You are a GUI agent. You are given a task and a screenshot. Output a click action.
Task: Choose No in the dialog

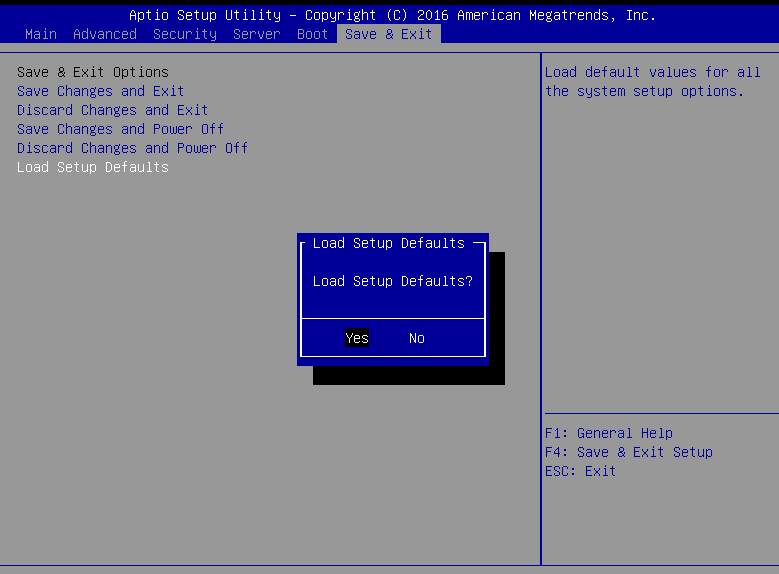(416, 338)
